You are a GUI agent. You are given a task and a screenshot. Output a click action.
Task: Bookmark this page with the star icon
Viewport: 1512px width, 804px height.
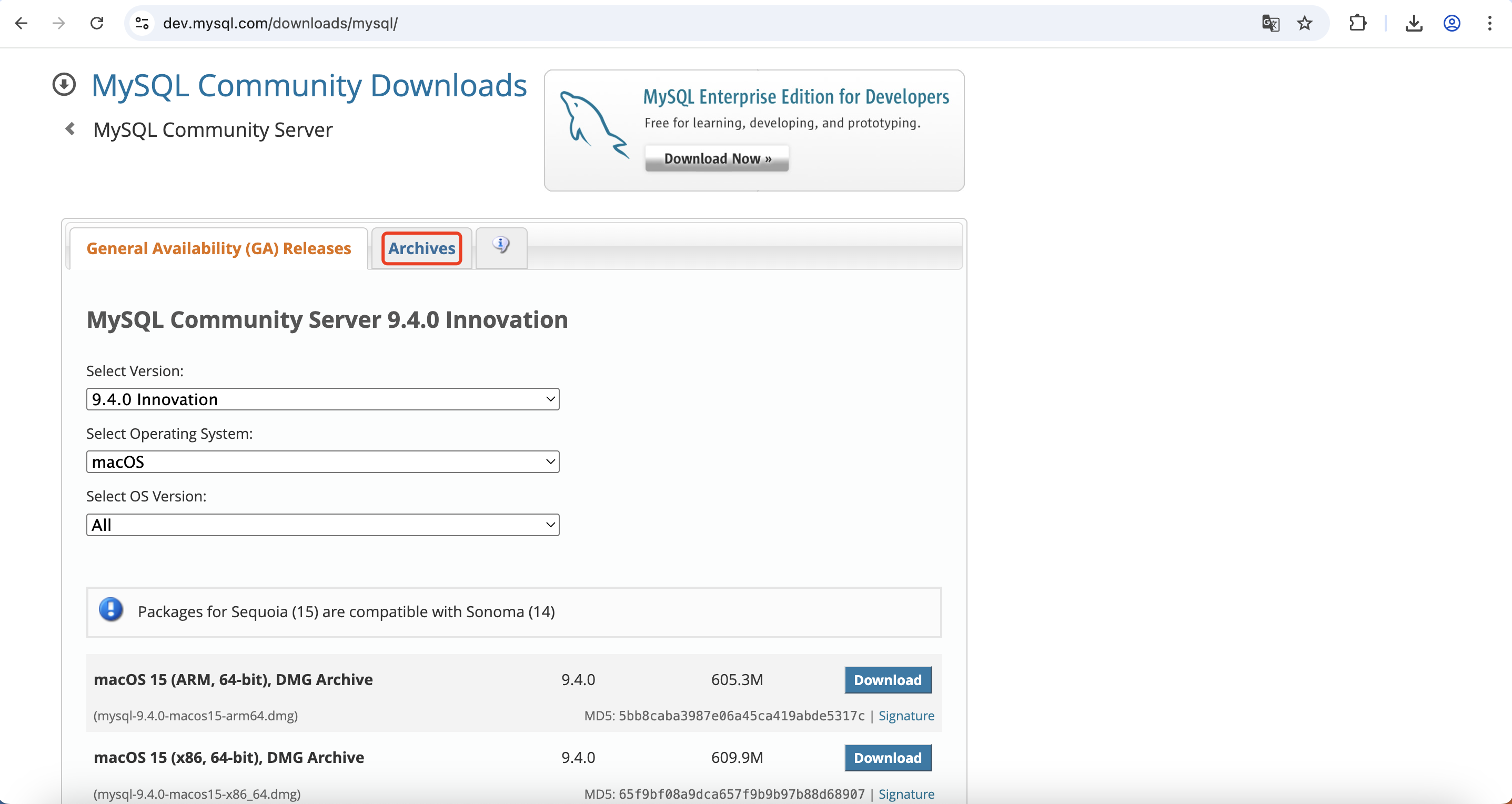coord(1304,23)
